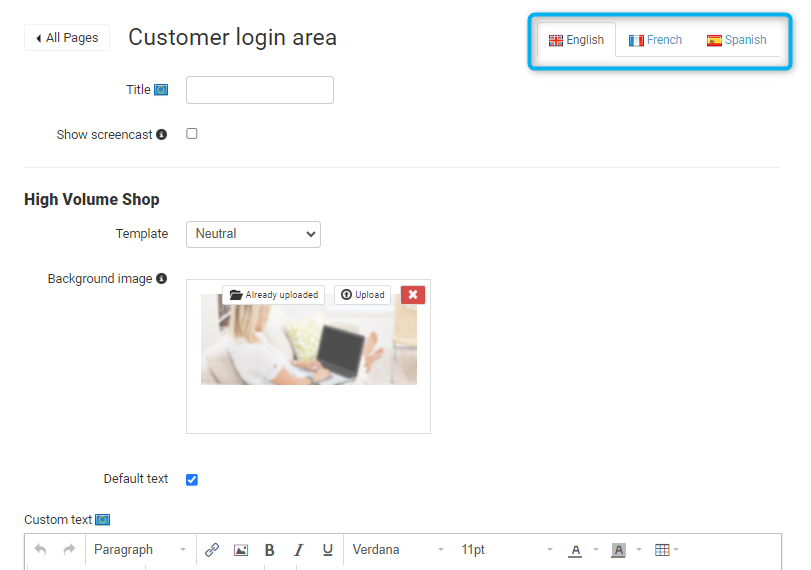Open the Table insert menu
This screenshot has width=811, height=570.
pos(667,550)
